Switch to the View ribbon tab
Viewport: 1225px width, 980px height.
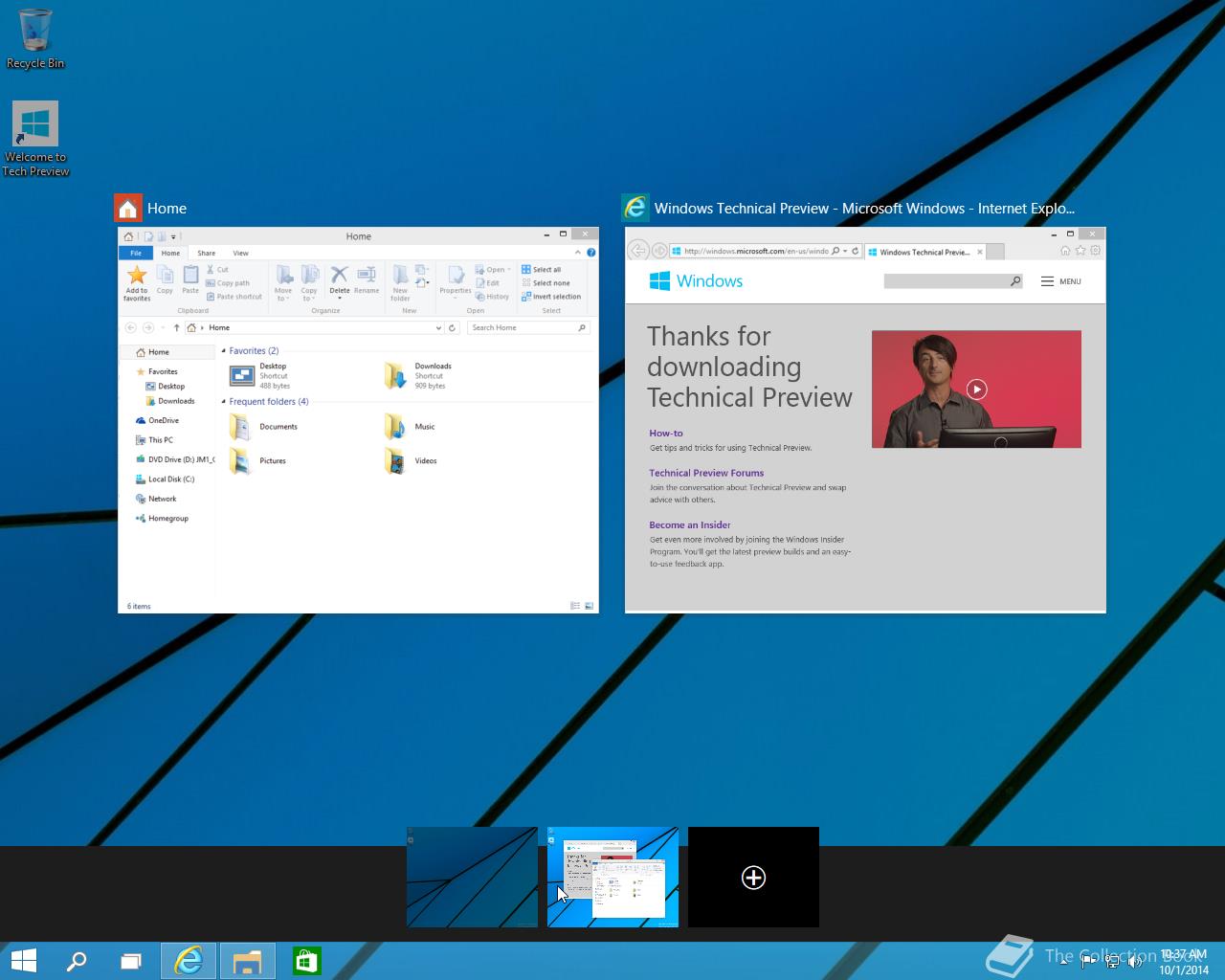[x=240, y=253]
